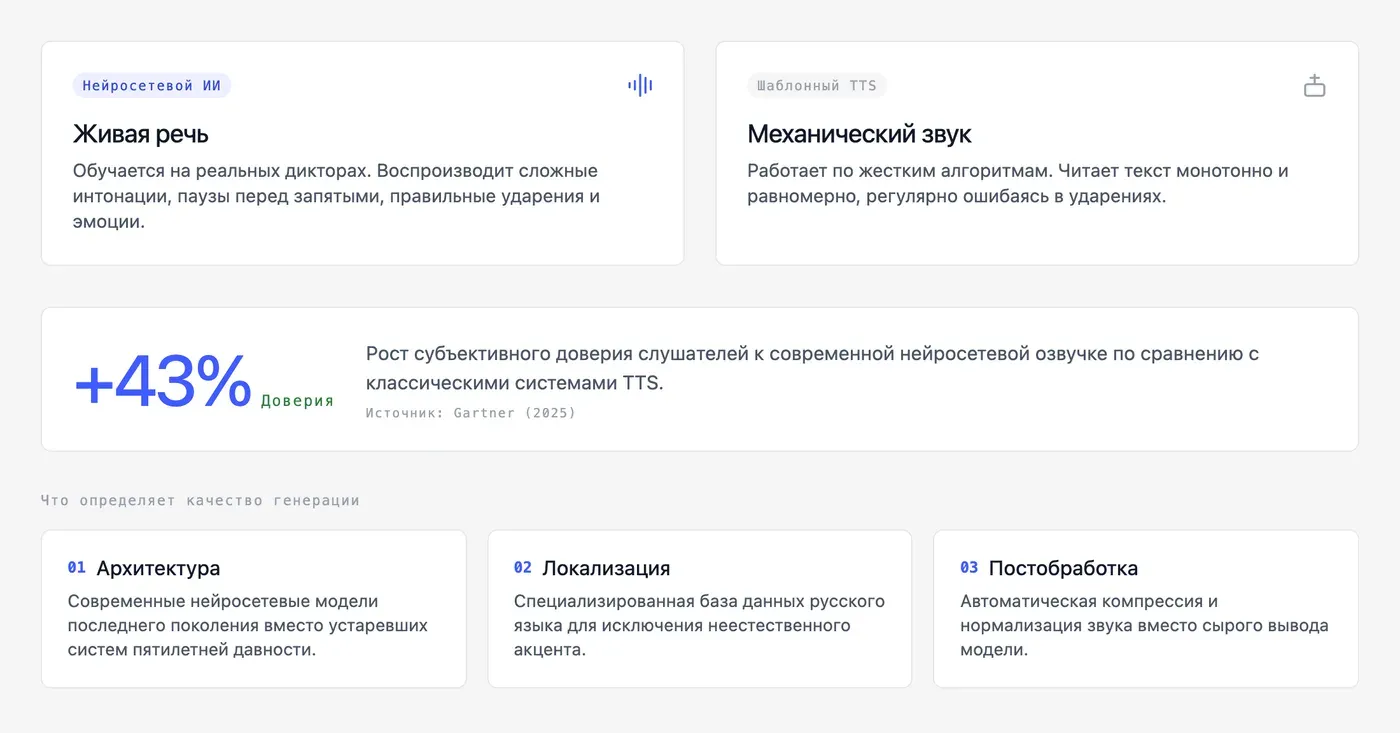Select the Шаблонный TTS badge
This screenshot has width=1400, height=733.
click(817, 86)
